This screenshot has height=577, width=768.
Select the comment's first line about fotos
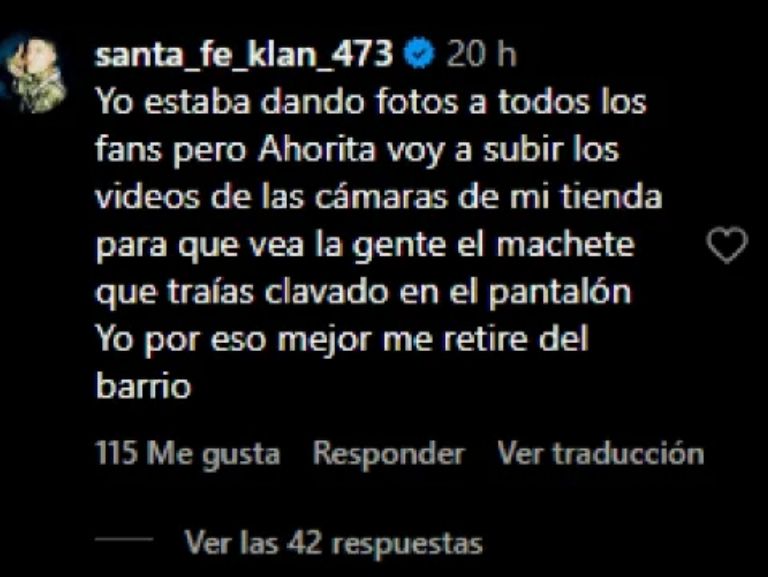371,102
